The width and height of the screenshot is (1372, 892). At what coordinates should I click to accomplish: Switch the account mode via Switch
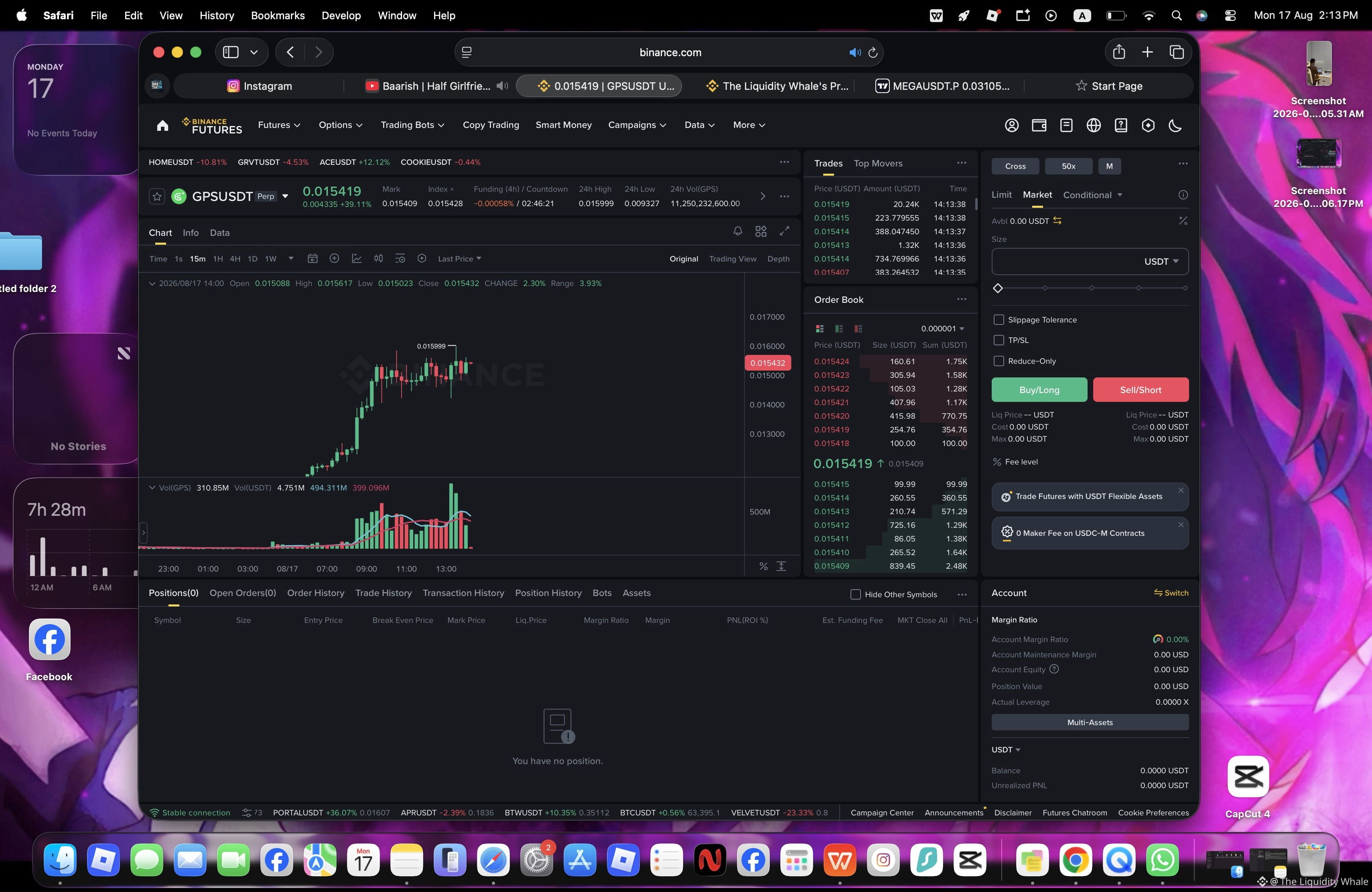tap(1171, 593)
